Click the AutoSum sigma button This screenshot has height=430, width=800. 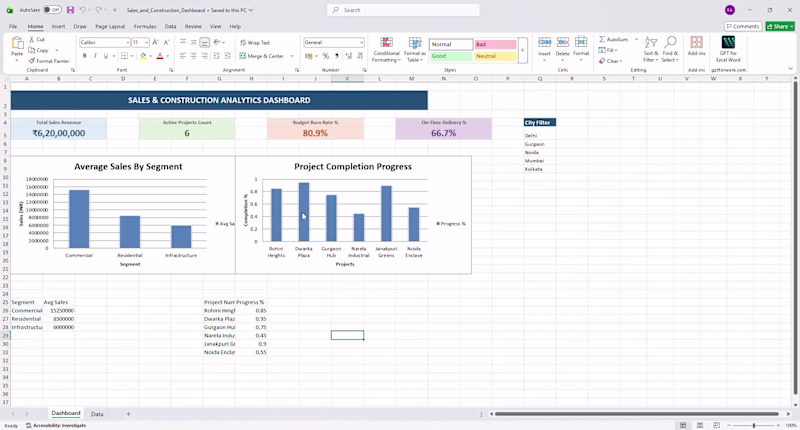click(x=613, y=39)
